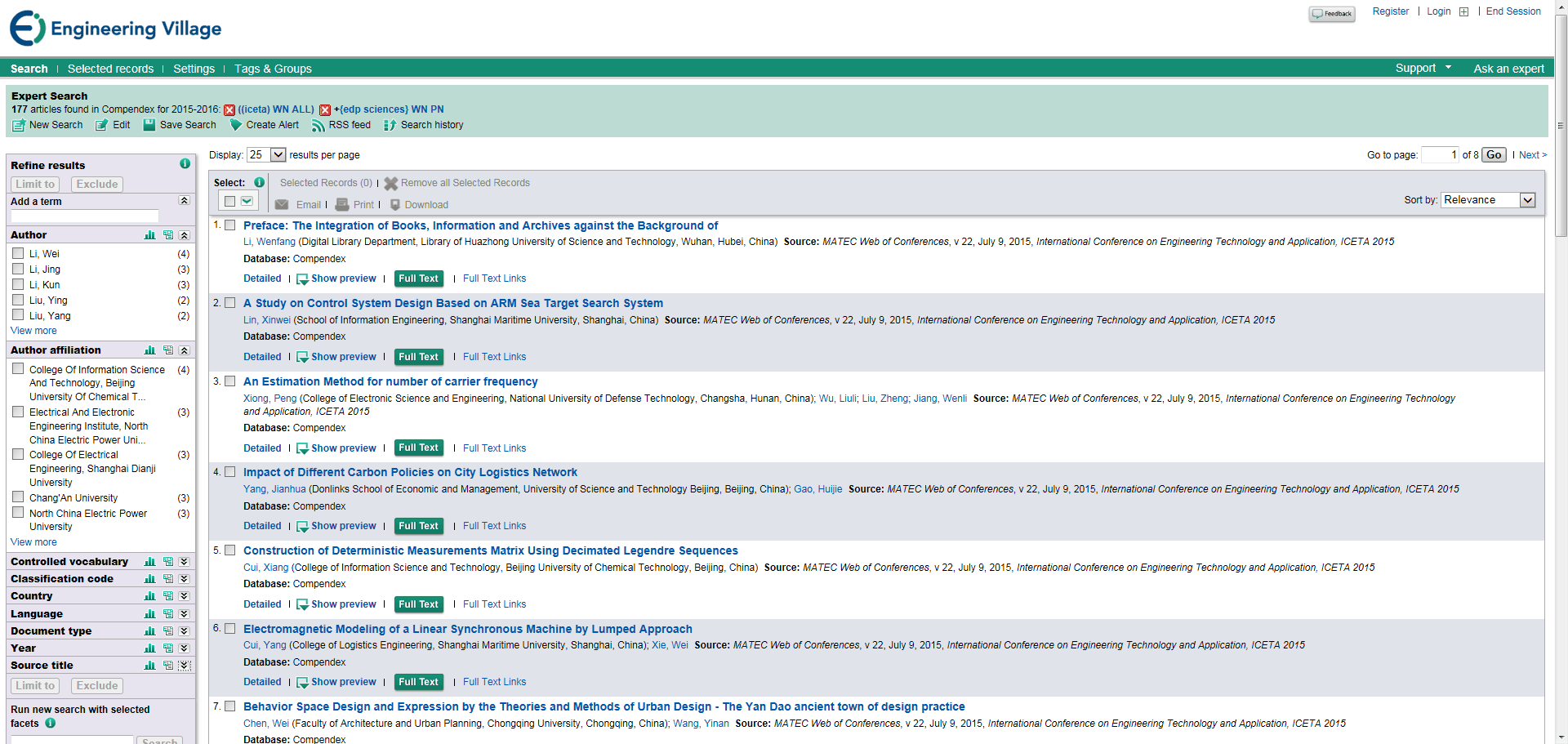
Task: Click Show preview for result 6
Action: click(x=336, y=683)
